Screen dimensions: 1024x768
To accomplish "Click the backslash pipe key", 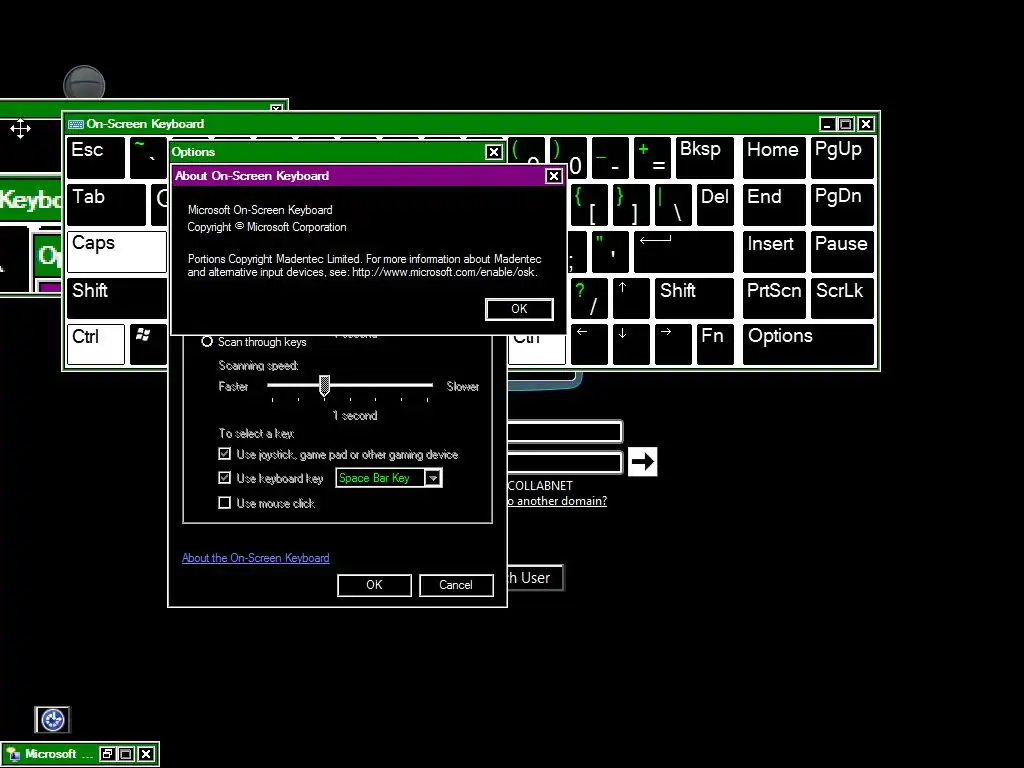I will click(x=673, y=204).
